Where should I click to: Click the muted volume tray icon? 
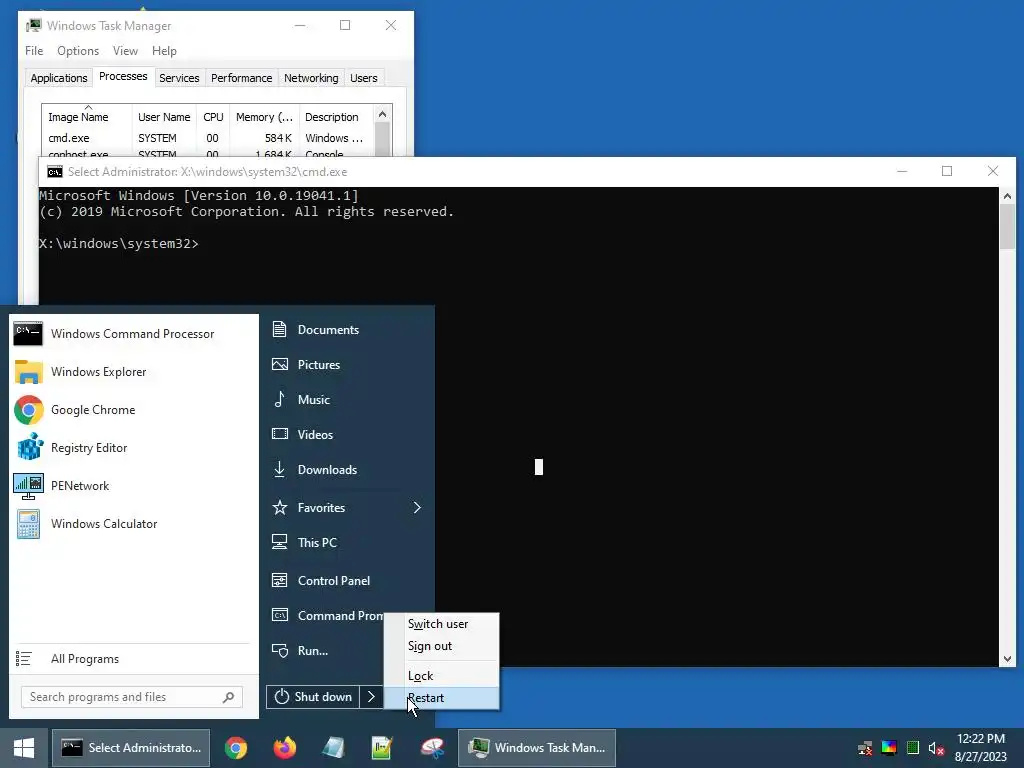click(936, 748)
